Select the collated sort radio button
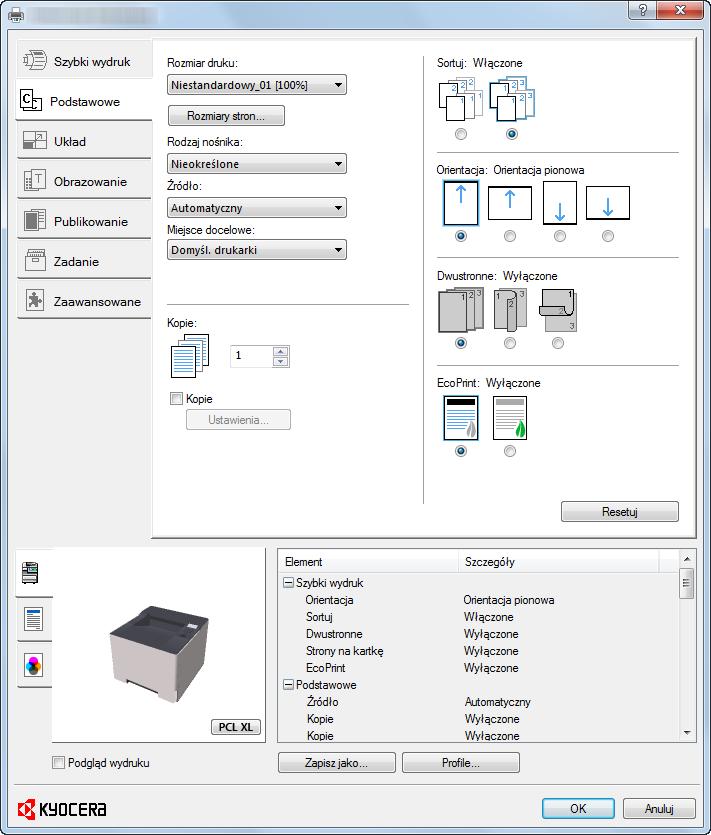711x835 pixels. (511, 134)
